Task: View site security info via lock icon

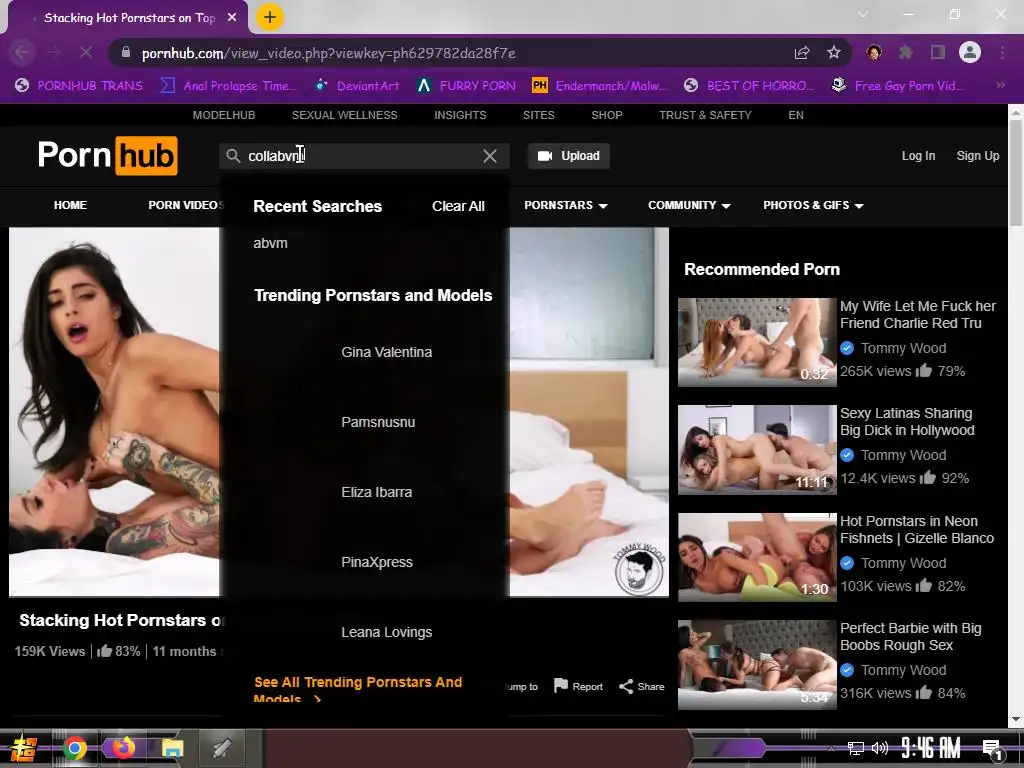Action: click(x=126, y=53)
